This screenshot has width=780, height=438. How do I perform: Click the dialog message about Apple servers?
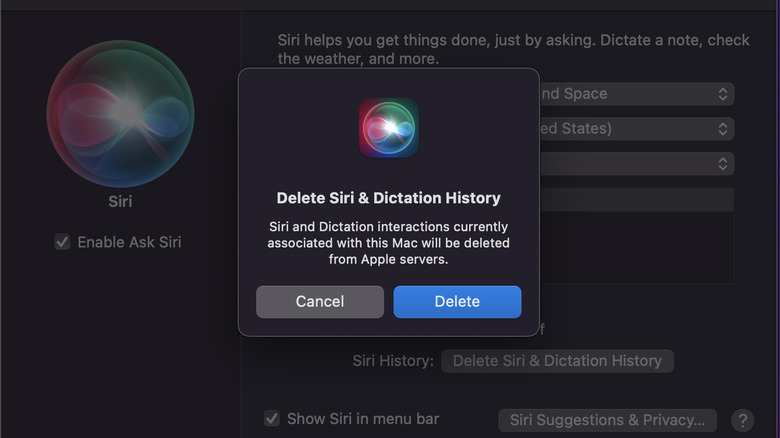point(389,243)
